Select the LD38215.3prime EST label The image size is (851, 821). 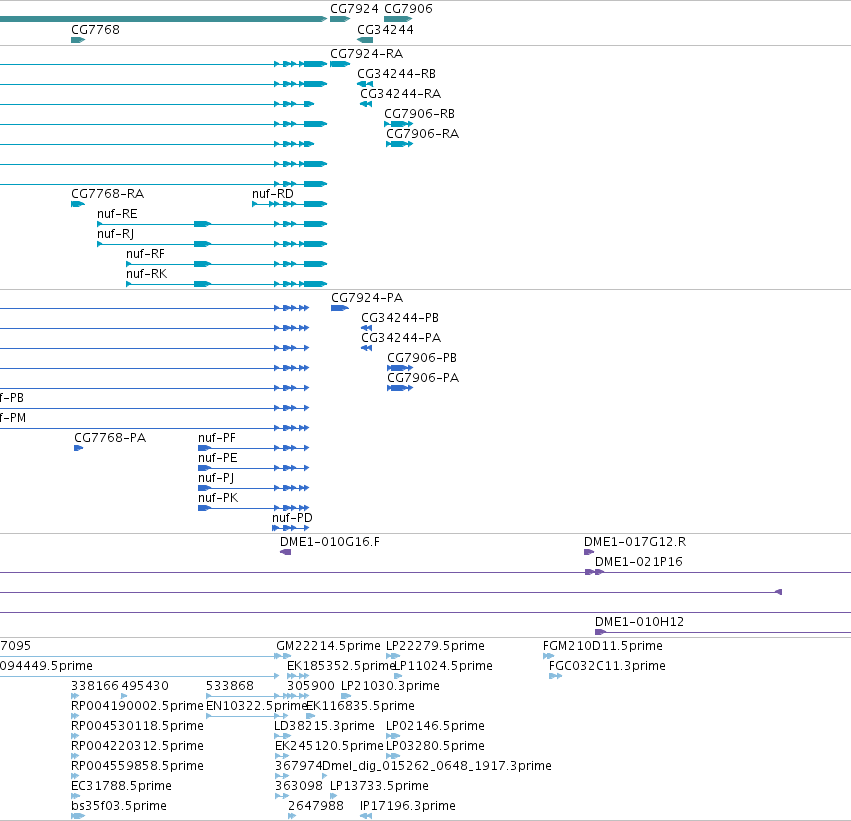(324, 727)
